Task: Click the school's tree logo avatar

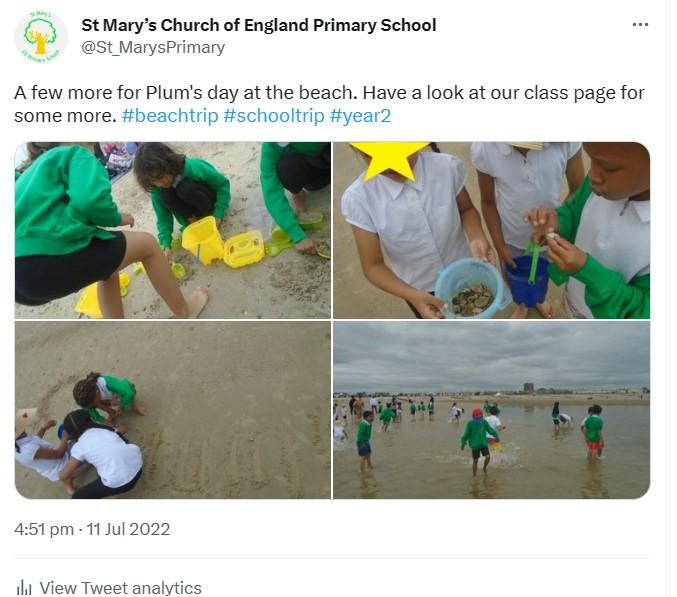Action: tap(40, 37)
